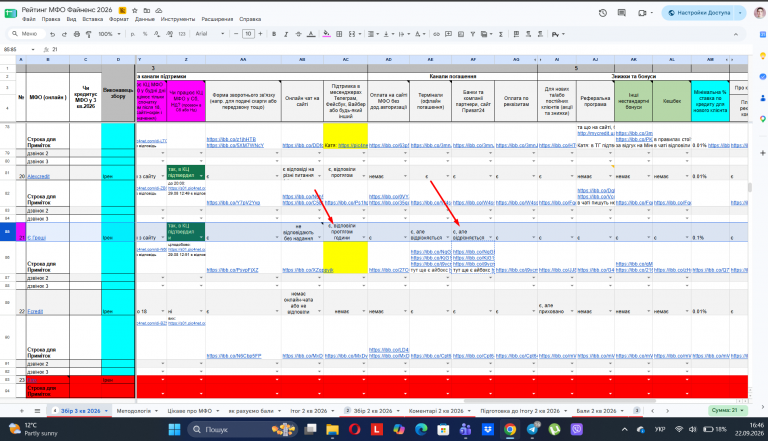Click the font size input box

pyautogui.click(x=248, y=34)
